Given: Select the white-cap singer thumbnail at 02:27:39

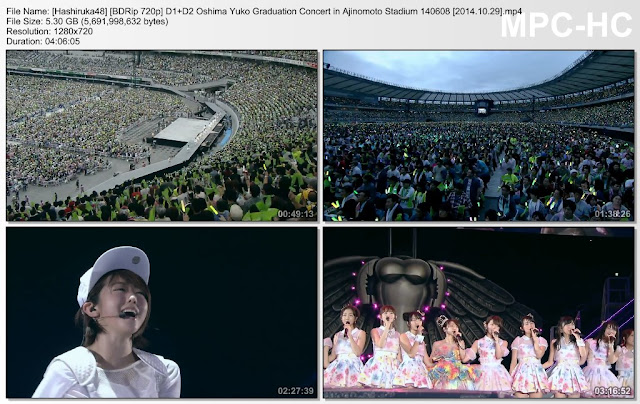Looking at the screenshot, I should pos(162,312).
